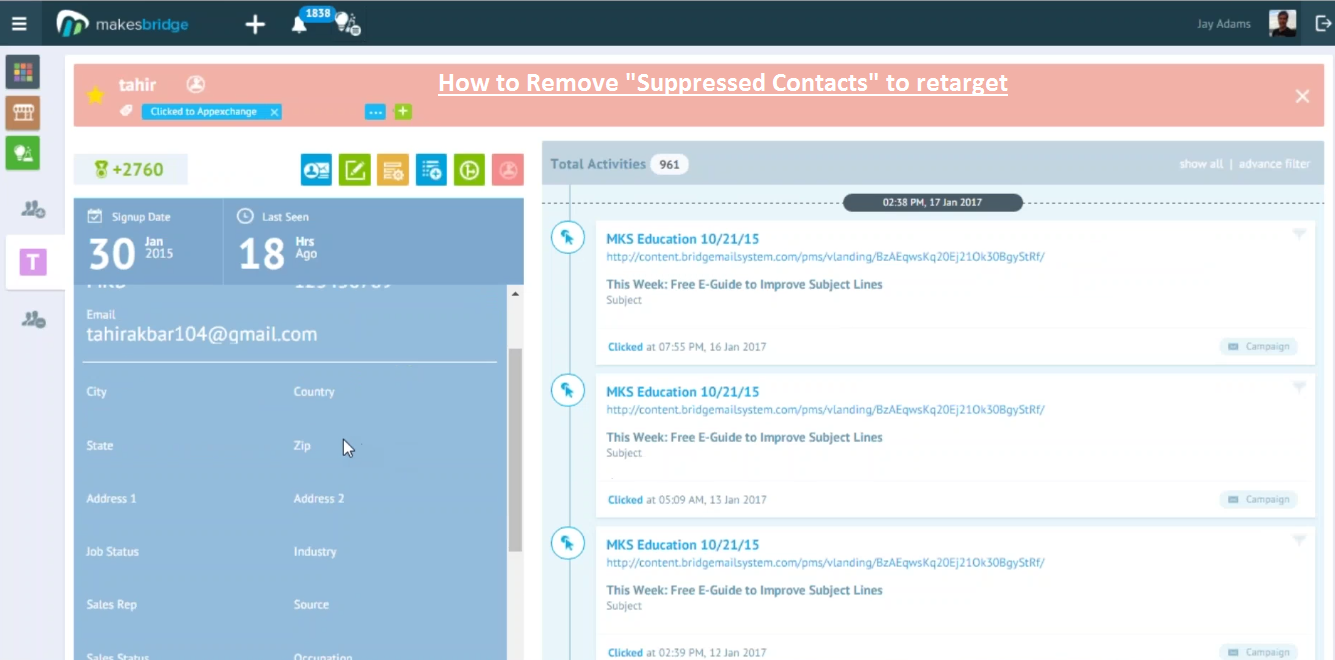Open the brown marketplace store sidebar icon
Image resolution: width=1335 pixels, height=660 pixels.
pos(23,113)
